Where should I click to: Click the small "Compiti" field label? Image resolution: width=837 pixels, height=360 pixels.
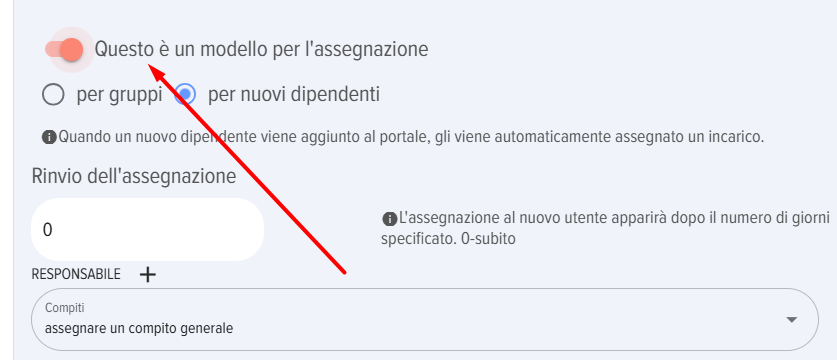coord(65,308)
